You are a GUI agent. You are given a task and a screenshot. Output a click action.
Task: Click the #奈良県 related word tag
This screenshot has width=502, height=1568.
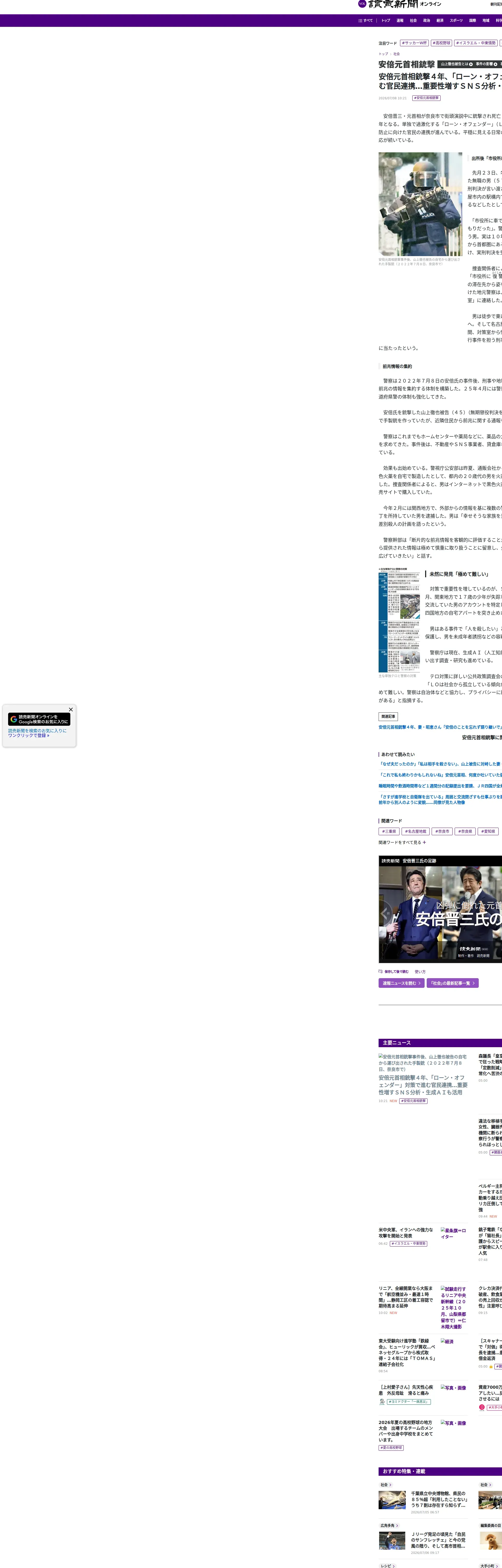(x=465, y=832)
